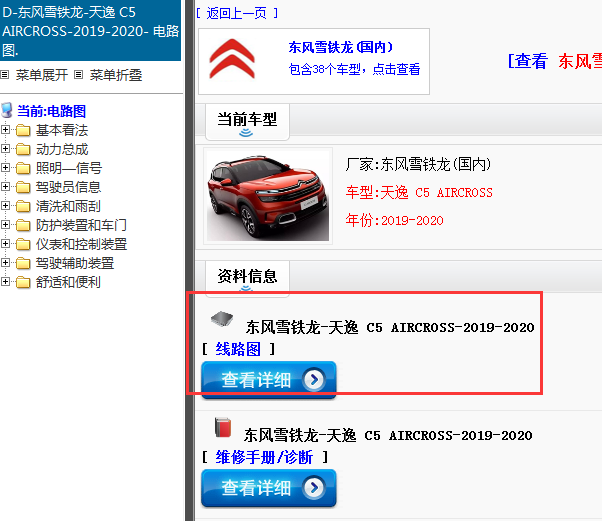This screenshot has height=521, width=602.
Task: Expand the 驾驶员信息 tree node
Action: pos(5,187)
